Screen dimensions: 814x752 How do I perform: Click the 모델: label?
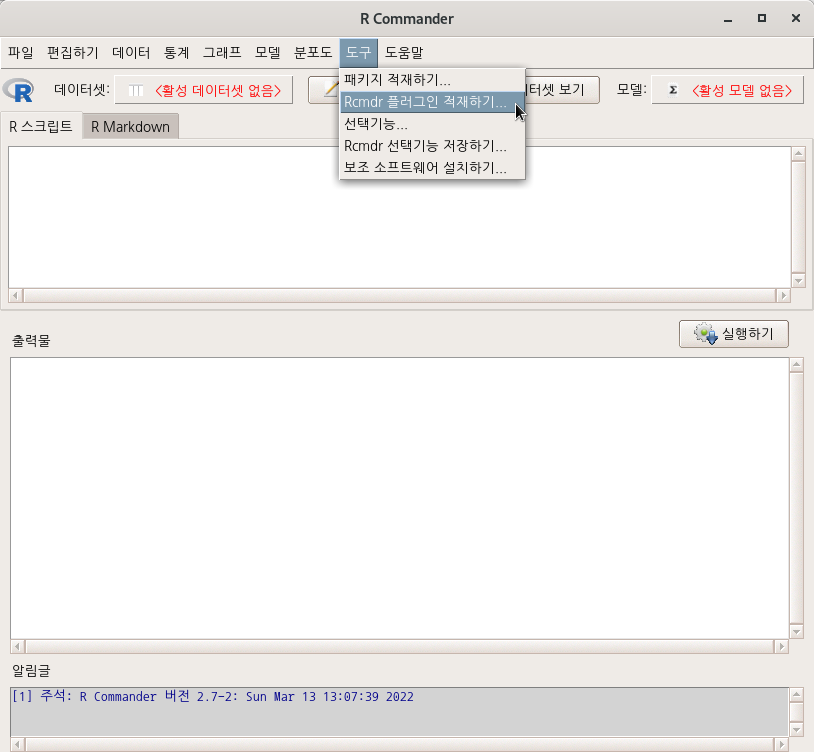pos(632,90)
